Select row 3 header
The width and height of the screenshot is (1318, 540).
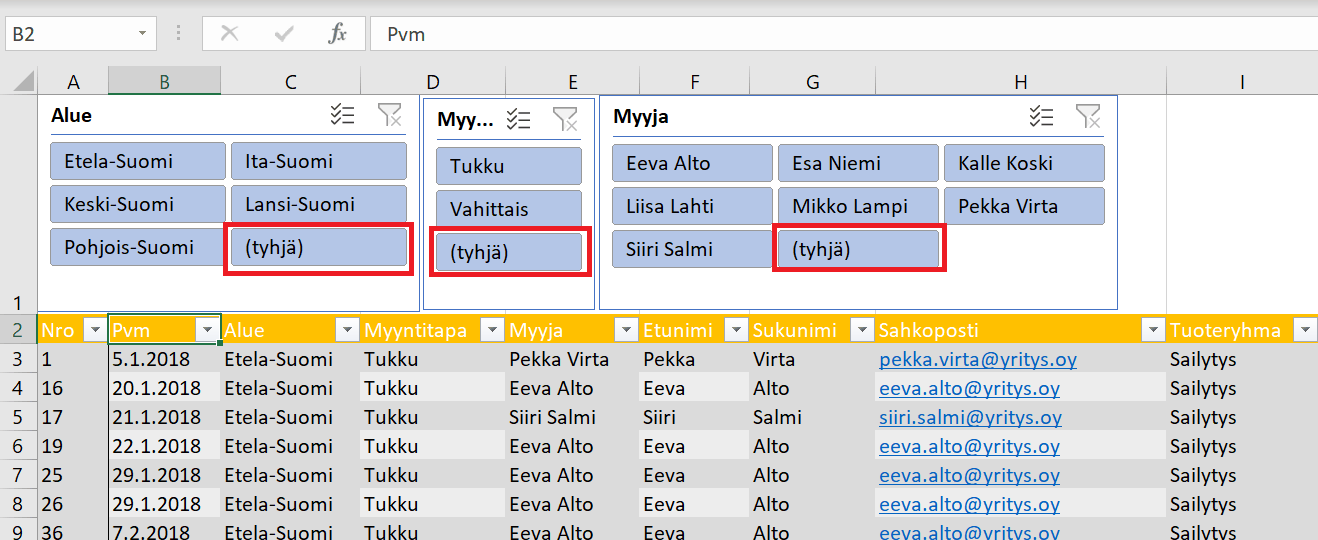pos(18,359)
